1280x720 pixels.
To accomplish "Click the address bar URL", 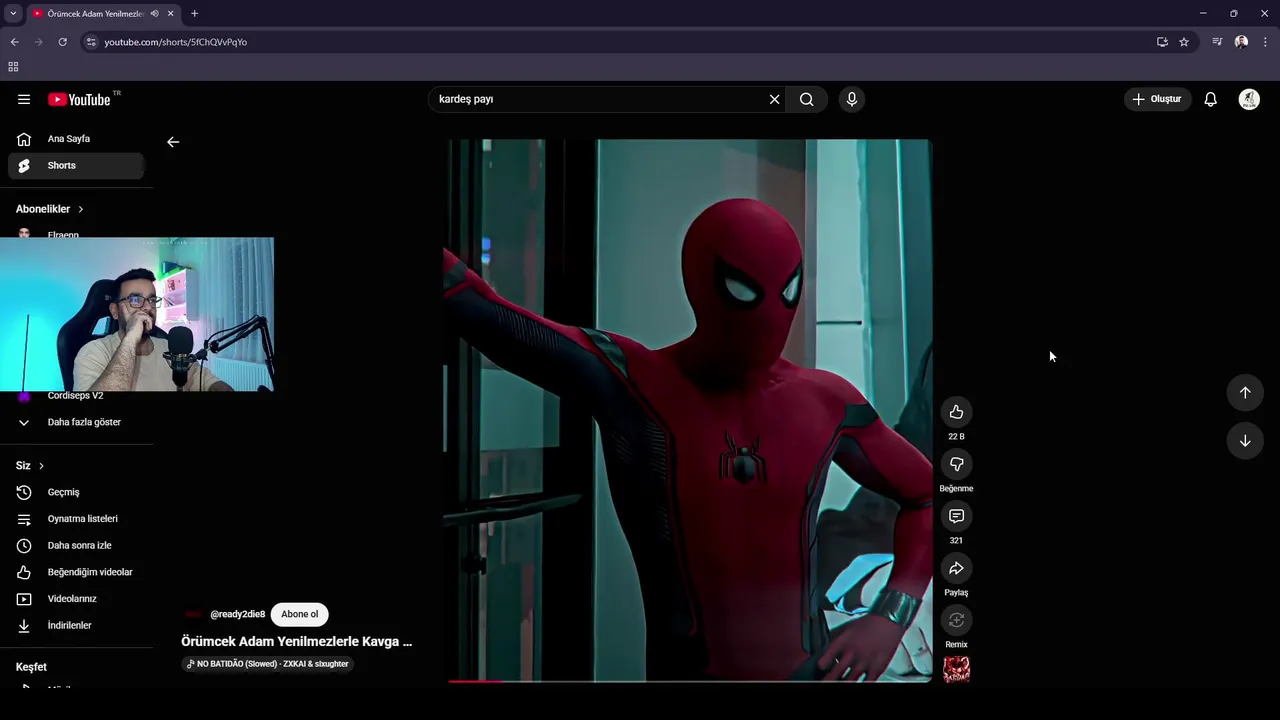I will coord(176,42).
